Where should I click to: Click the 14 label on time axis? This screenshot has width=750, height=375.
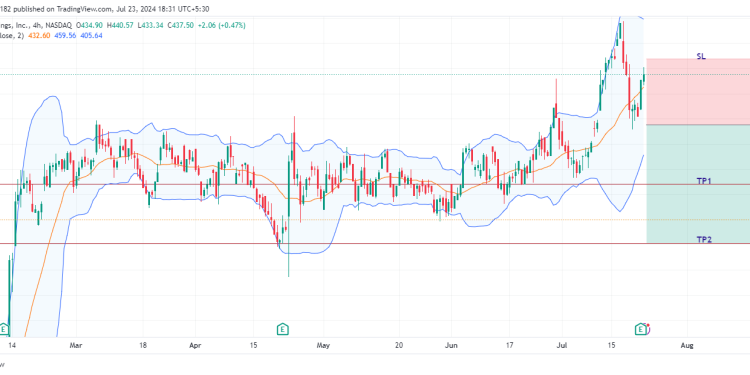tap(12, 345)
